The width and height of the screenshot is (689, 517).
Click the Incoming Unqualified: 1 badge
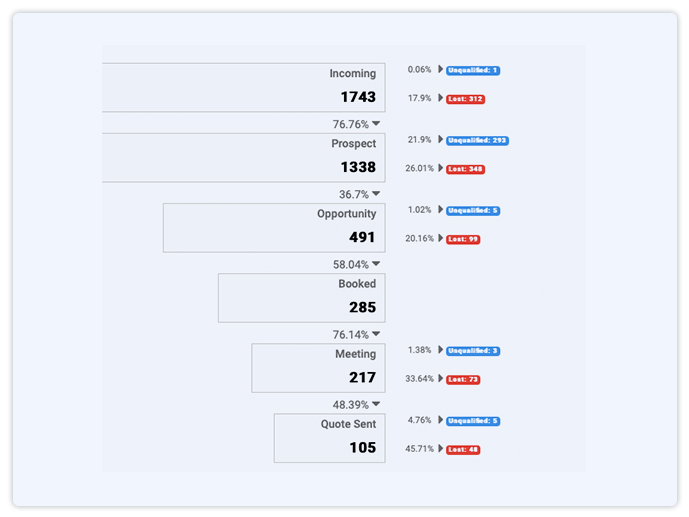click(x=473, y=70)
